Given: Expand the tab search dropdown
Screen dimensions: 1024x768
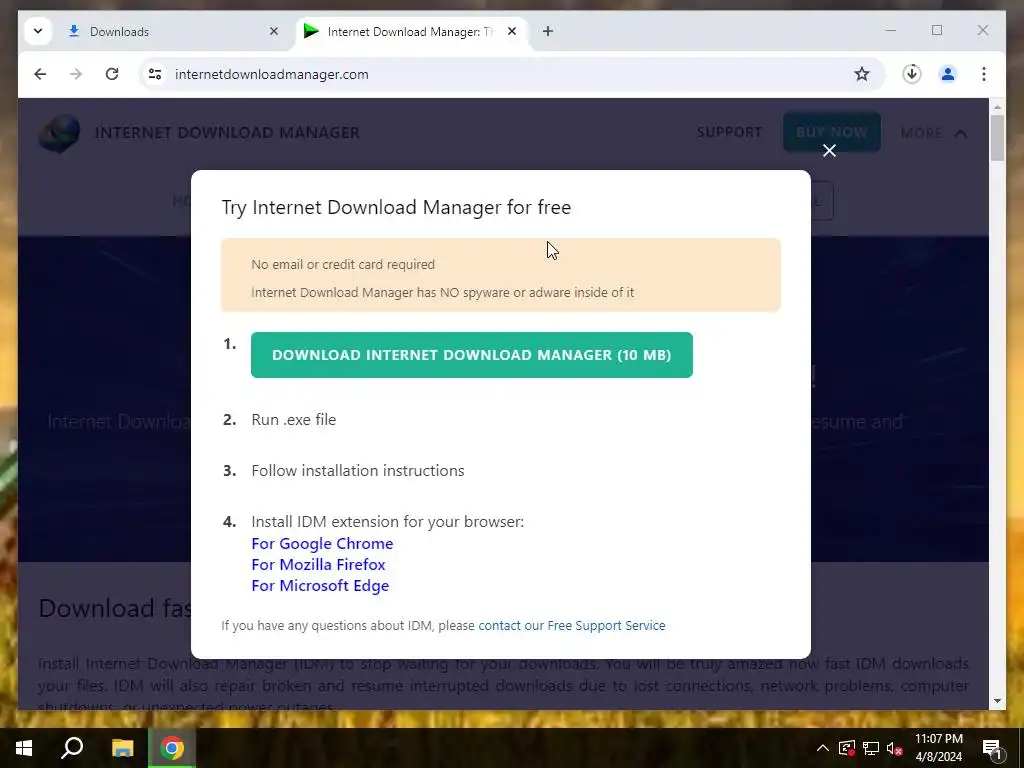Looking at the screenshot, I should click(38, 31).
